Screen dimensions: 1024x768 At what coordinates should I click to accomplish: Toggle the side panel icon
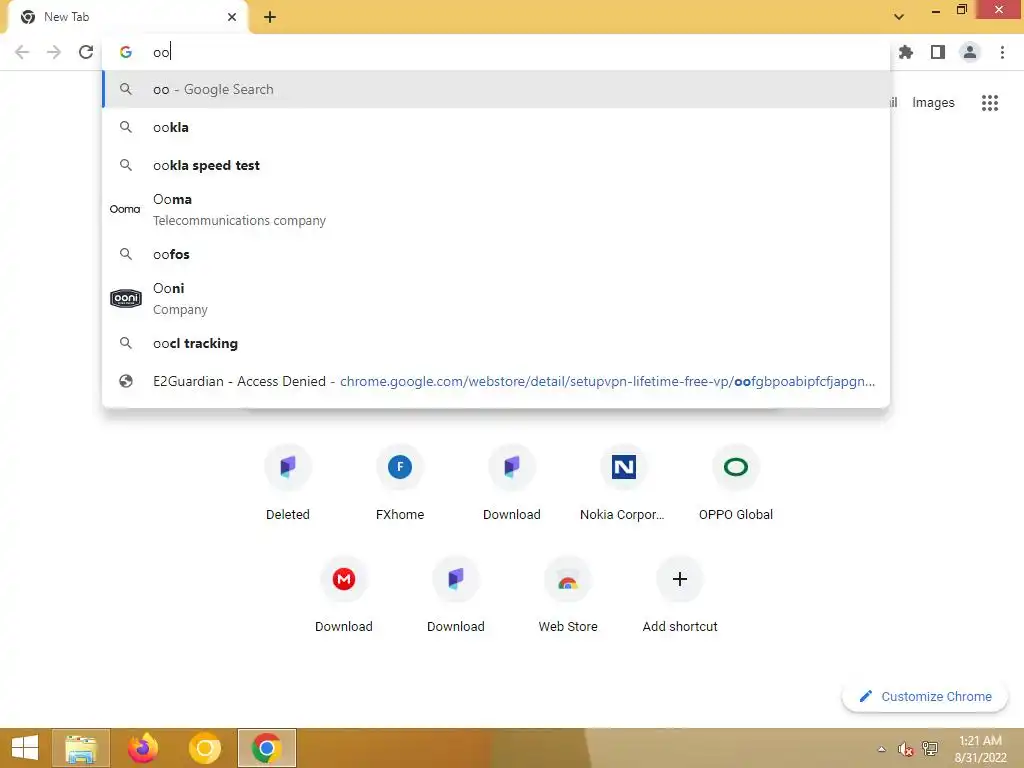[x=938, y=52]
